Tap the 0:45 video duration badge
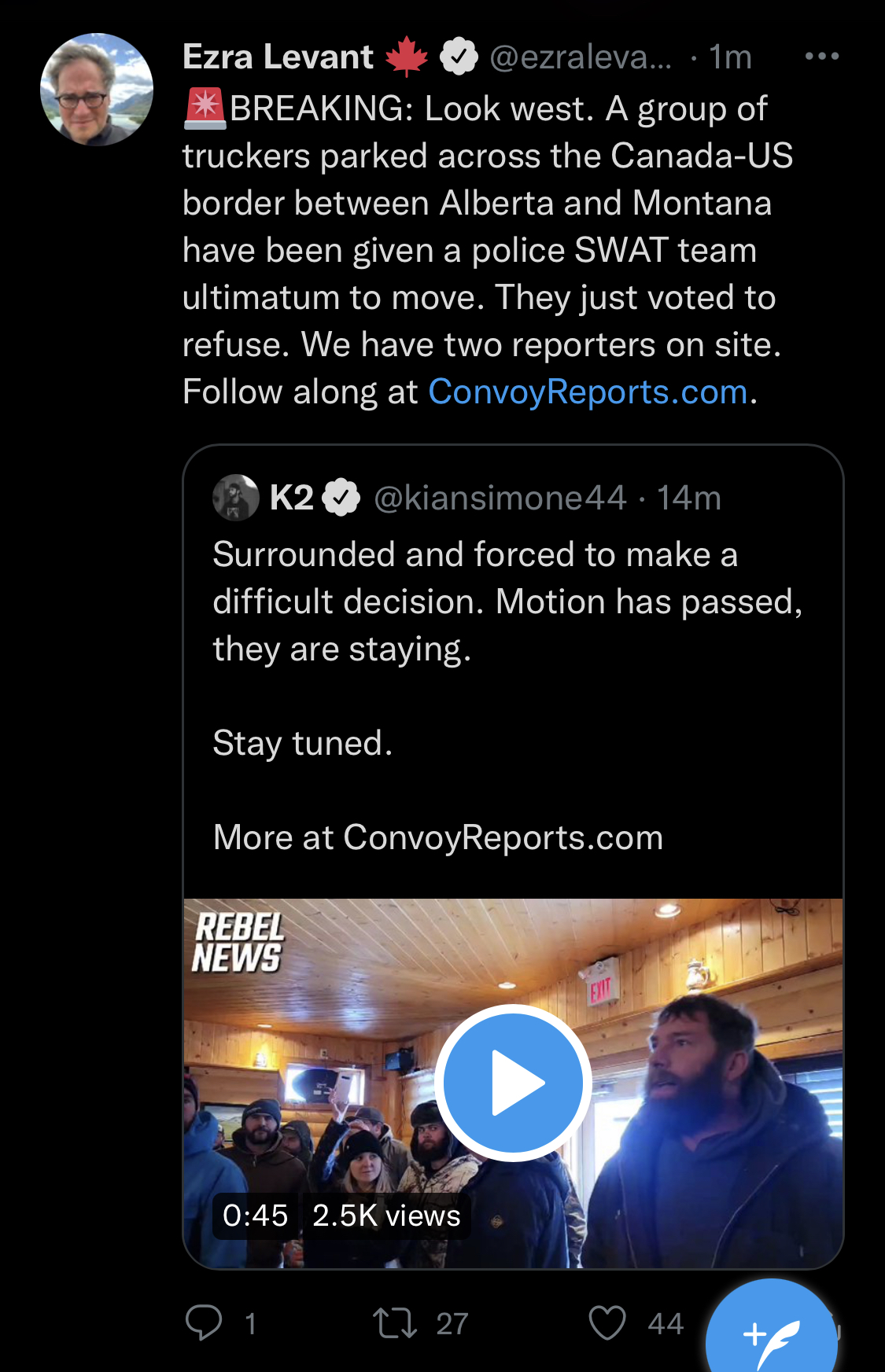Viewport: 885px width, 1372px height. click(256, 1216)
